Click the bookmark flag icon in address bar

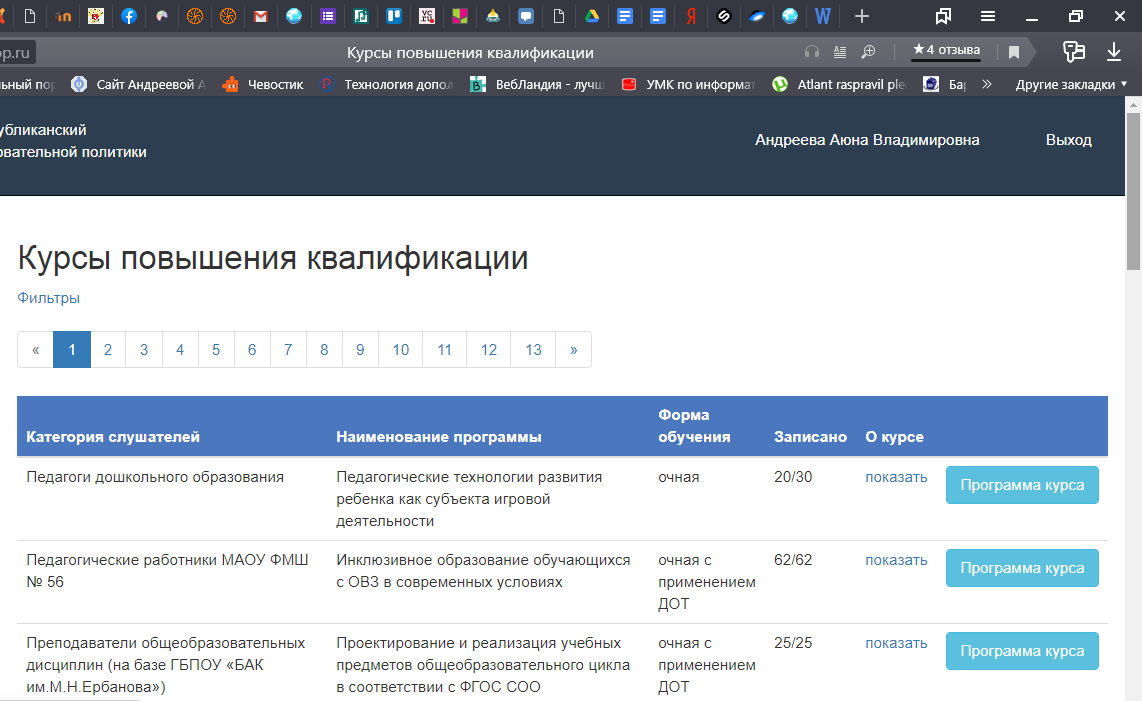[x=1014, y=52]
